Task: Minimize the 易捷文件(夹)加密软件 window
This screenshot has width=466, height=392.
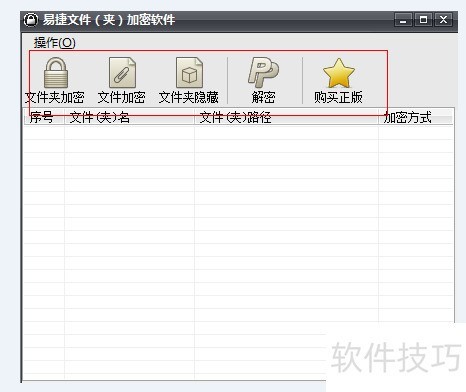Action: (x=403, y=20)
